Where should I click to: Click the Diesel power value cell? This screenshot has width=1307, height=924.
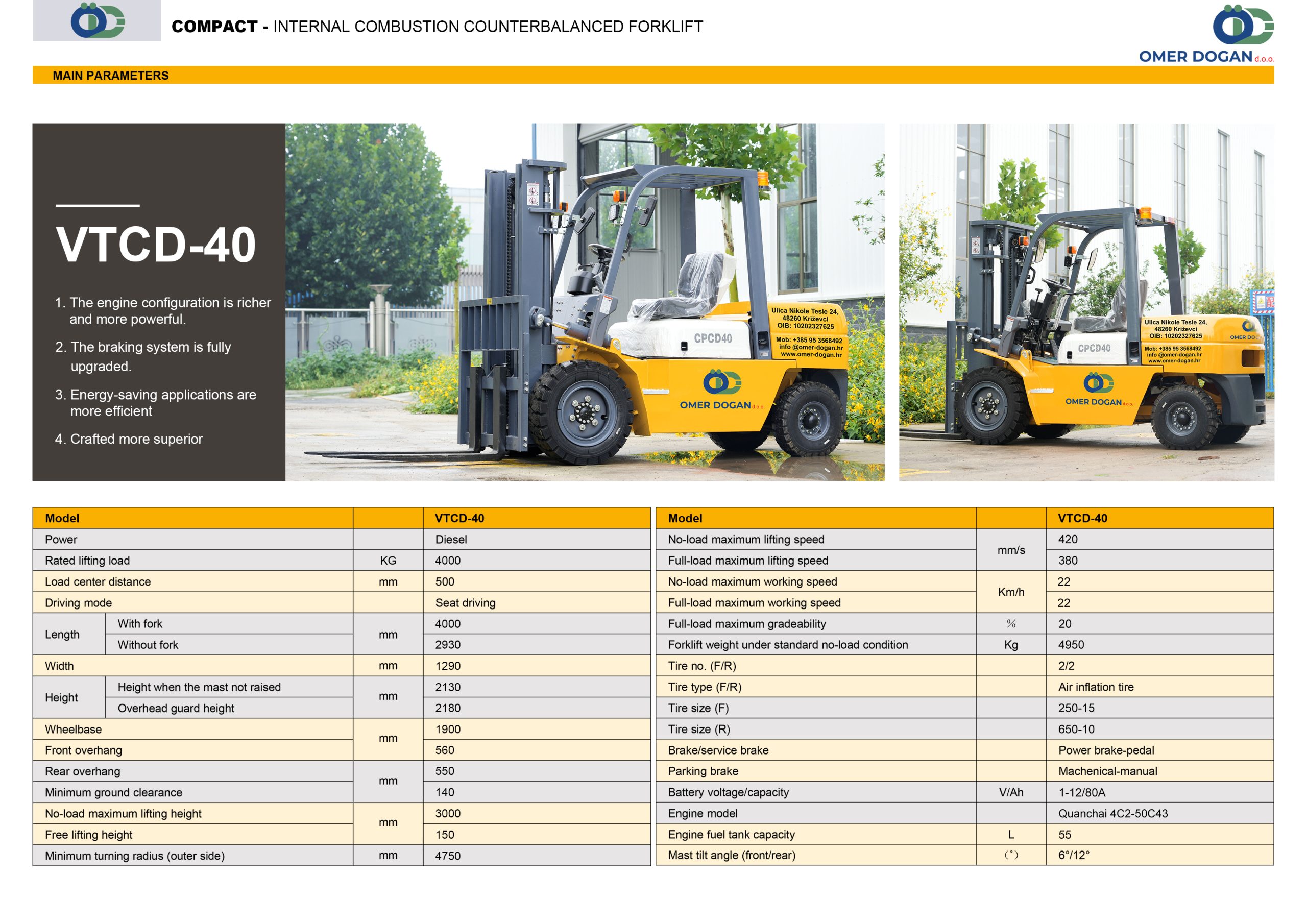coord(536,539)
